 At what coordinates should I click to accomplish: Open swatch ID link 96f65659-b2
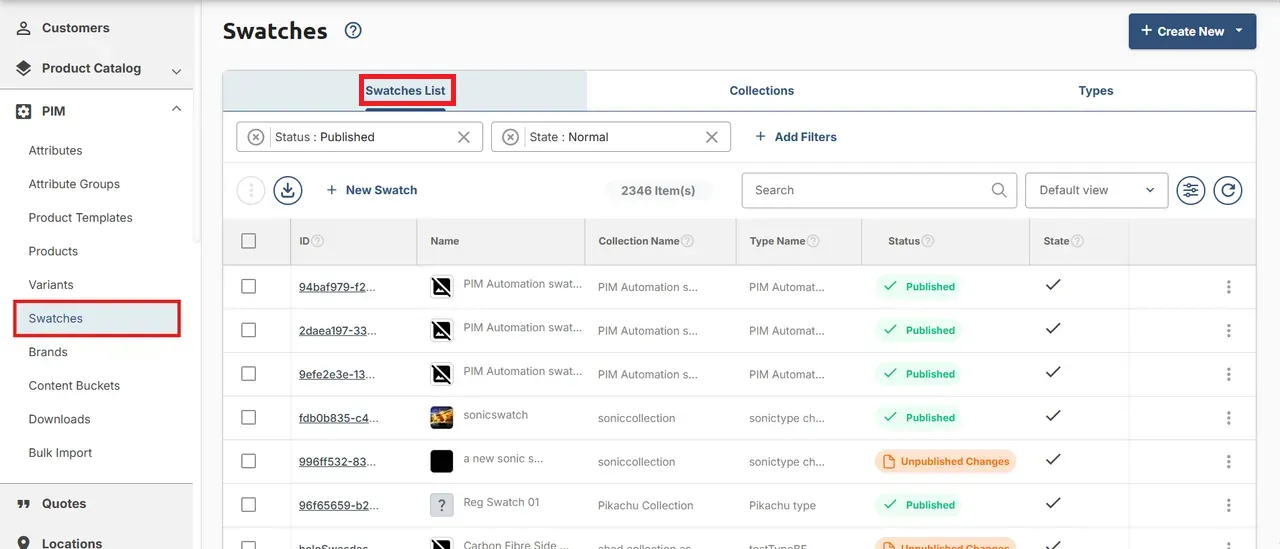338,505
